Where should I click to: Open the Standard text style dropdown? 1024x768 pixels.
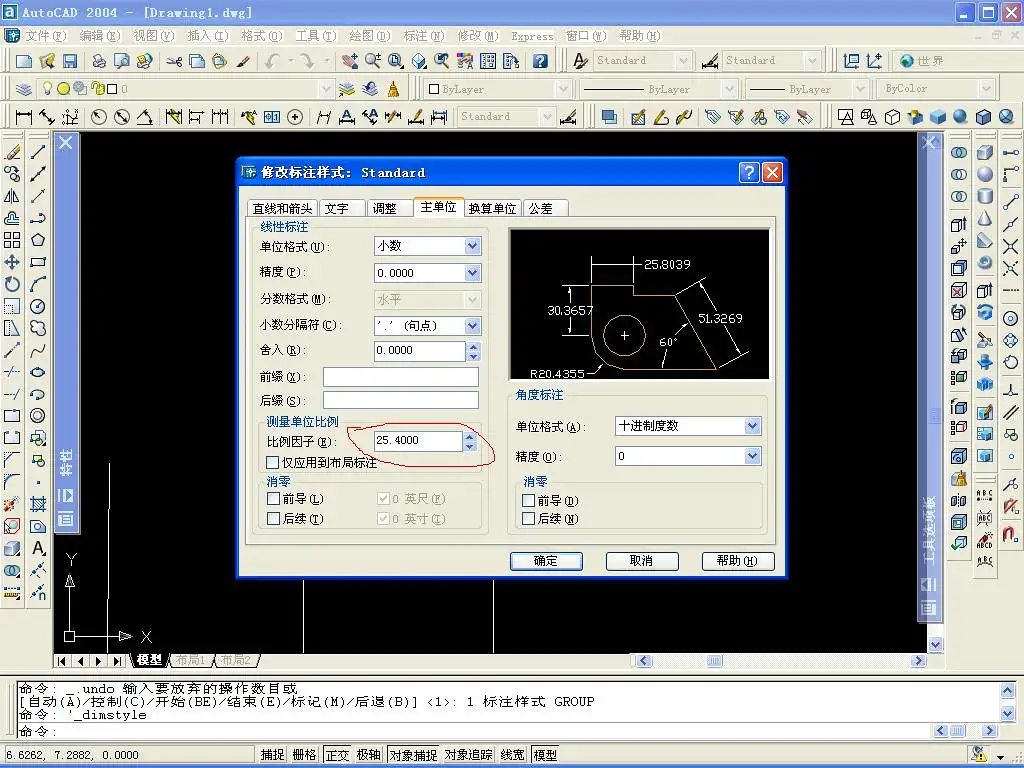[x=683, y=61]
